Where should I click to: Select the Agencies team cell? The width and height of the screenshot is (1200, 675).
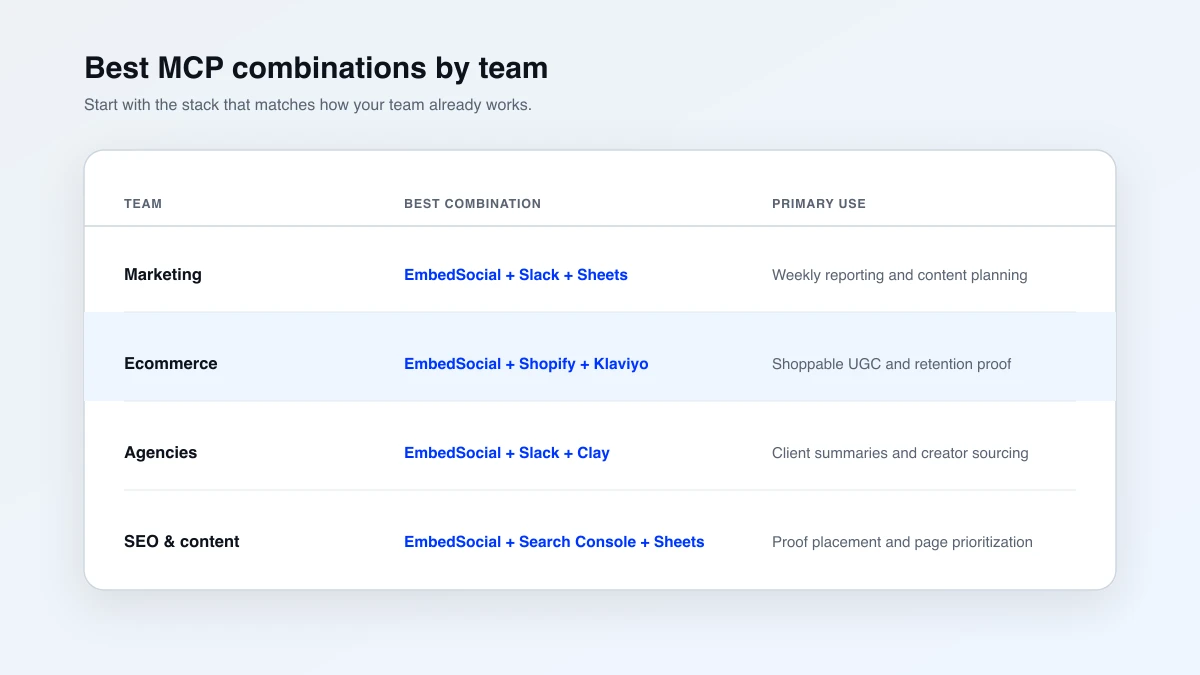[161, 453]
